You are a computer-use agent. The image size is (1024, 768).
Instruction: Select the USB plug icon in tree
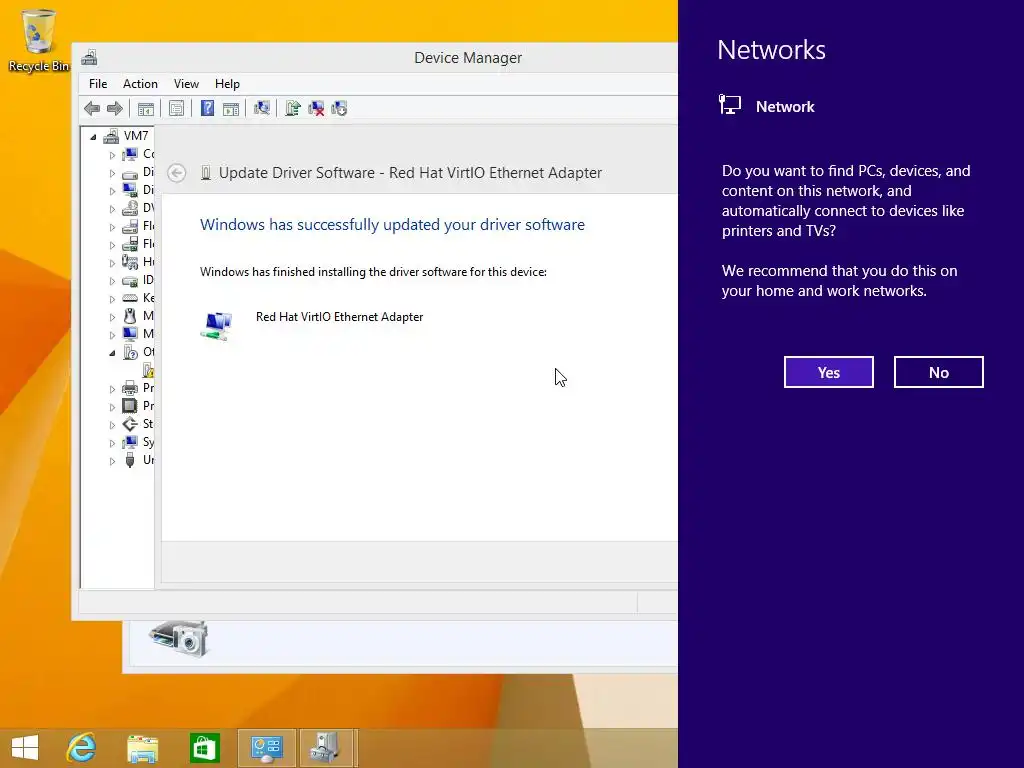(x=130, y=460)
